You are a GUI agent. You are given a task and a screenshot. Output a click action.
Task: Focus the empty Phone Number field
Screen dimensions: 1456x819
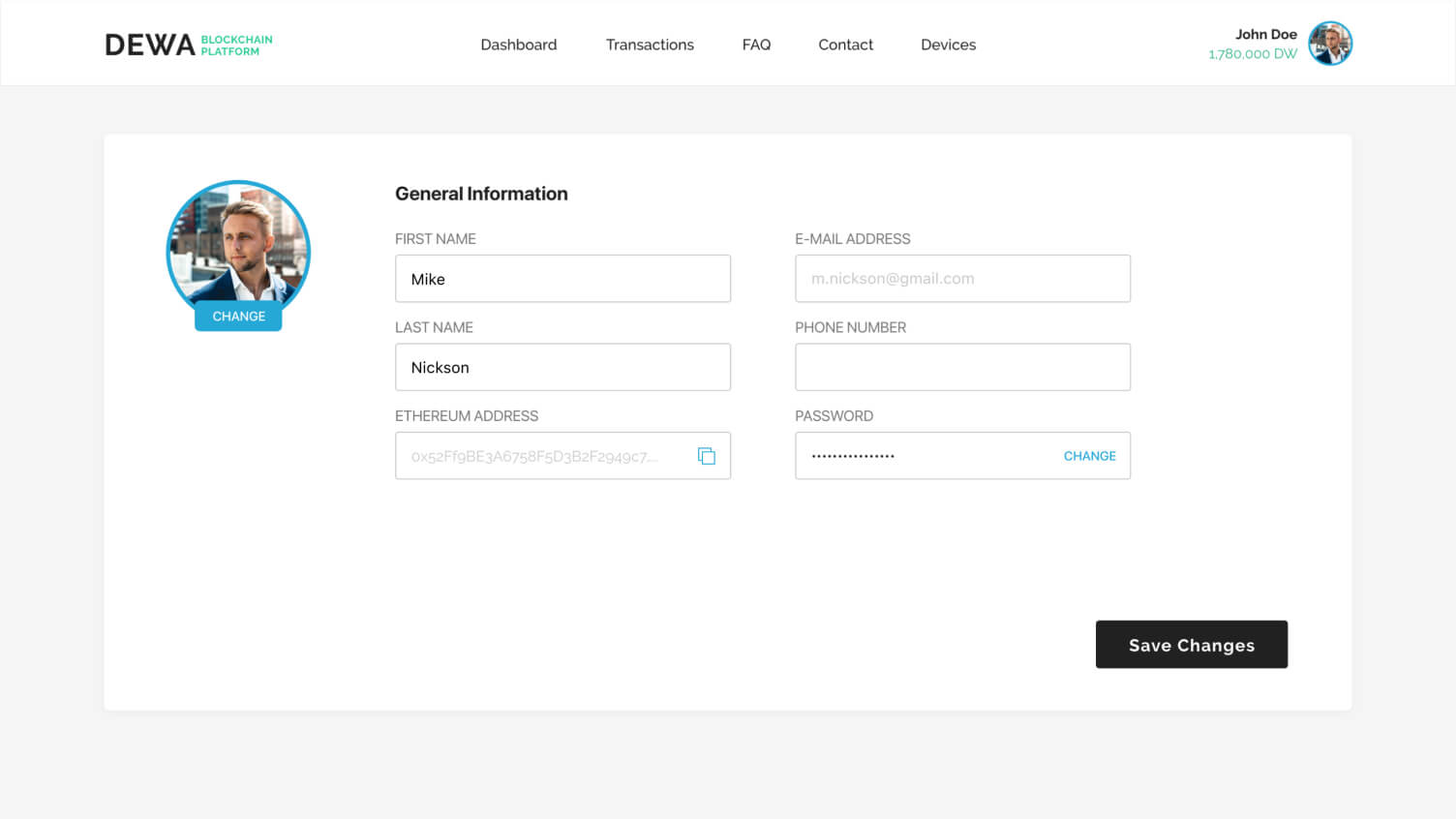point(962,368)
